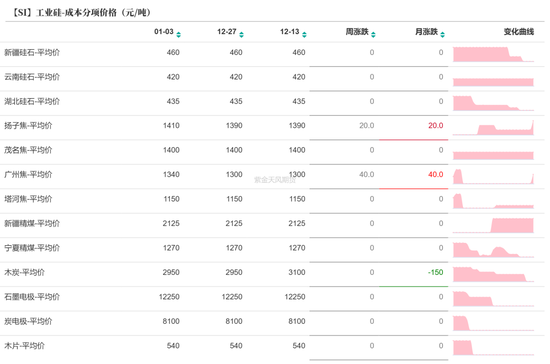550x364 pixels.
Task: Sort by the 01-03 column arrow icon
Action: click(x=179, y=34)
